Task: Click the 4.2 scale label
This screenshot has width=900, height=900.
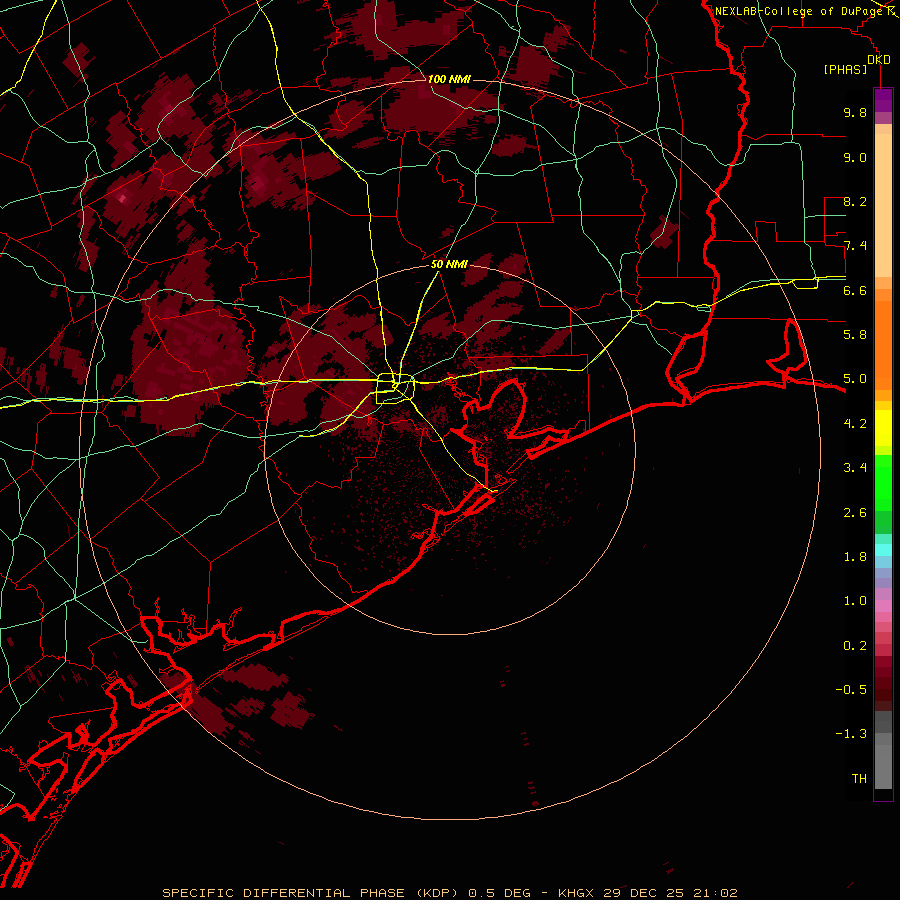Action: click(x=855, y=424)
